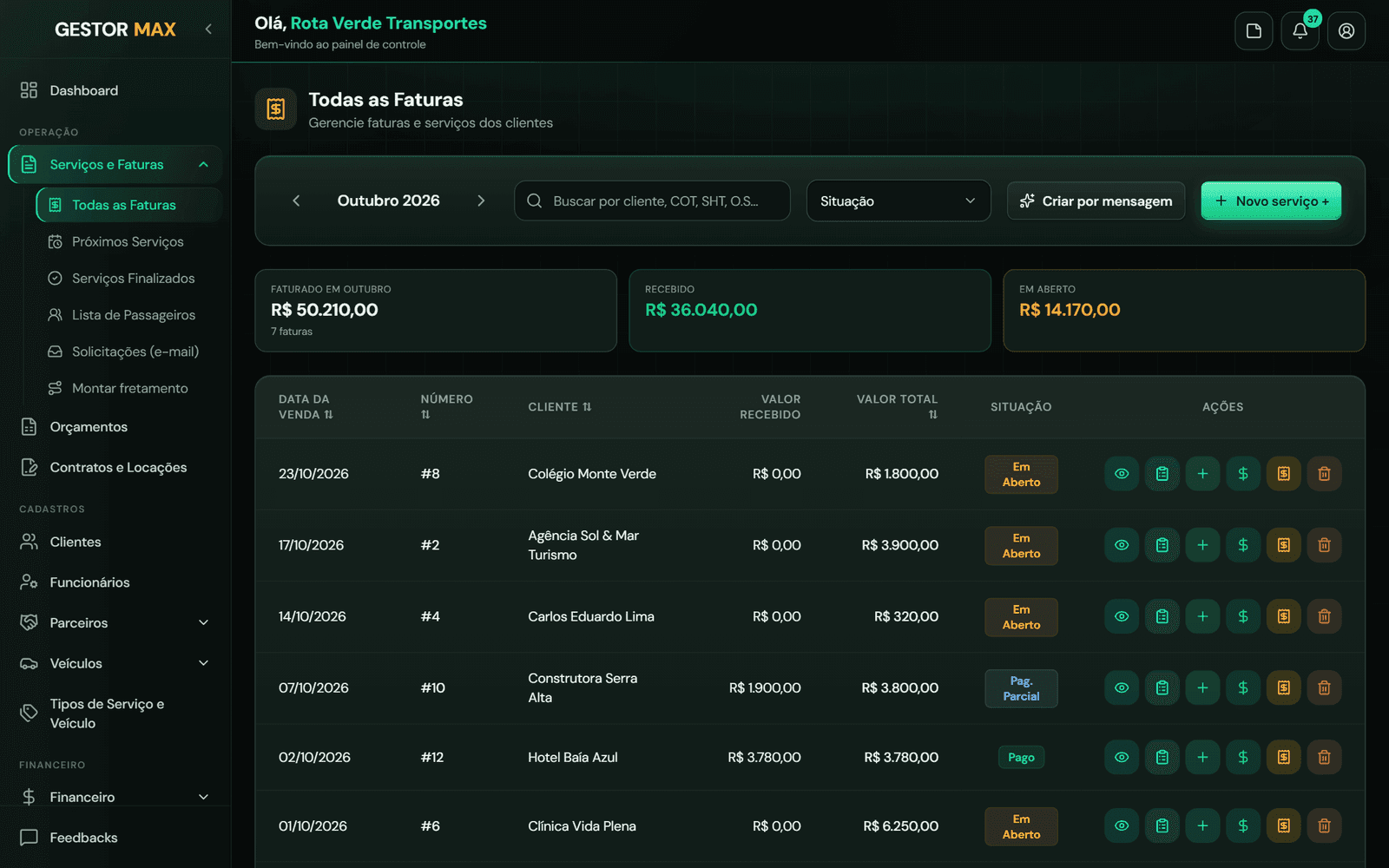Click Criar por mensagem button
1389x868 pixels.
pos(1096,201)
